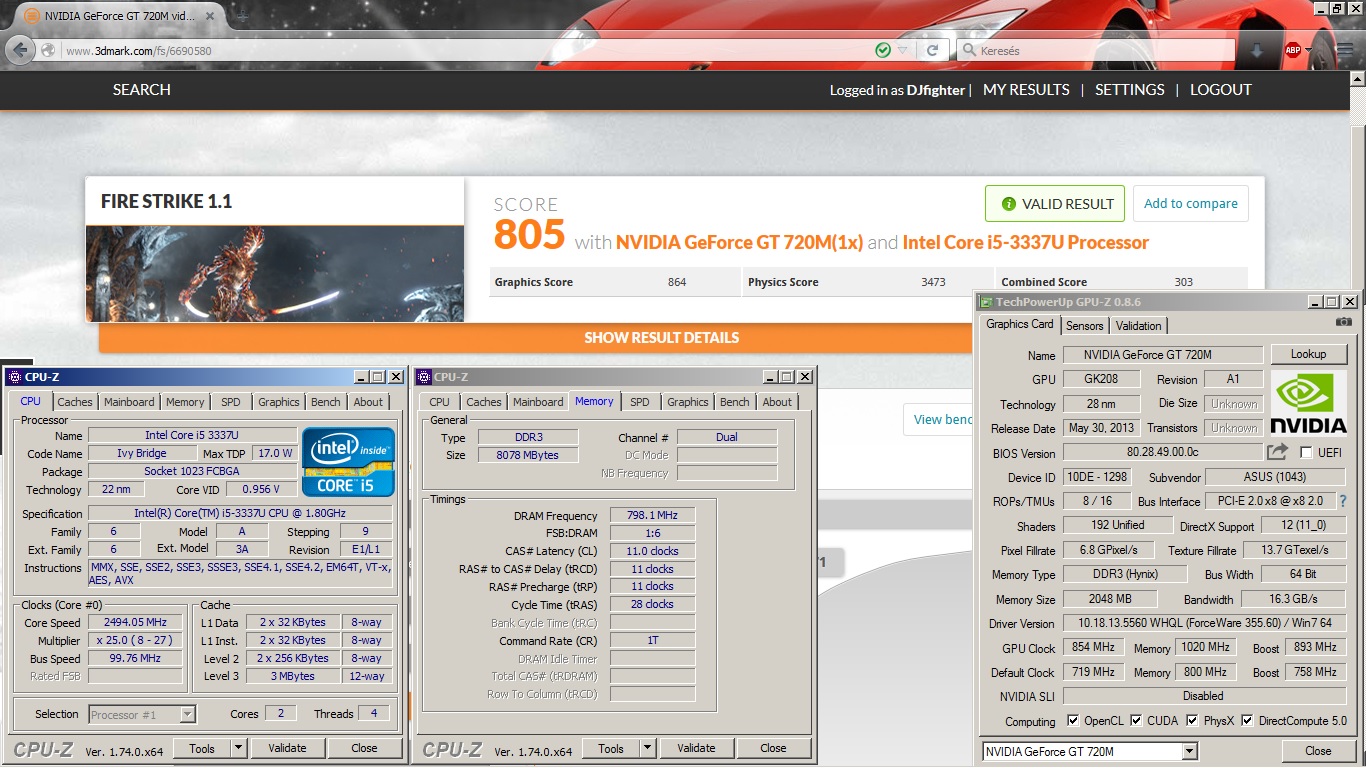
Task: Click SEARCH in the 3DMark header
Action: click(x=141, y=90)
